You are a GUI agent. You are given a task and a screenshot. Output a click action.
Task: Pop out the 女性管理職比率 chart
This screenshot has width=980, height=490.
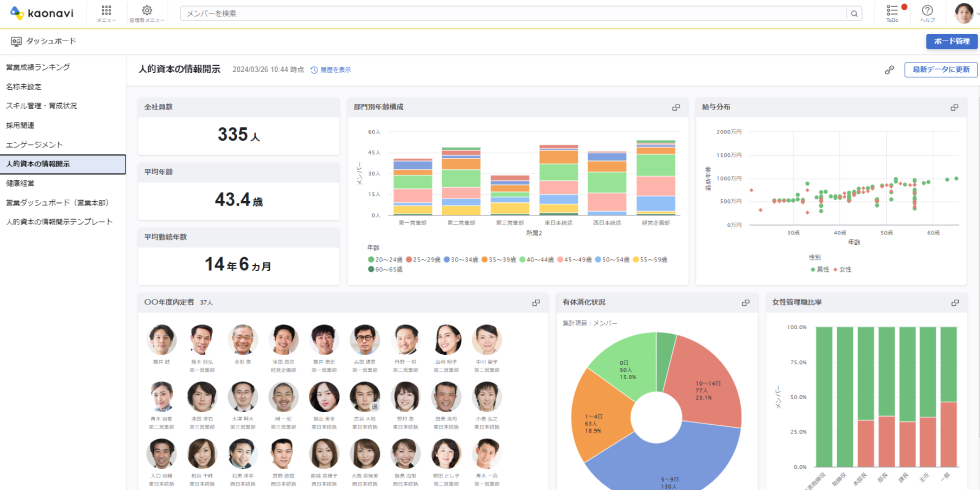pos(957,302)
